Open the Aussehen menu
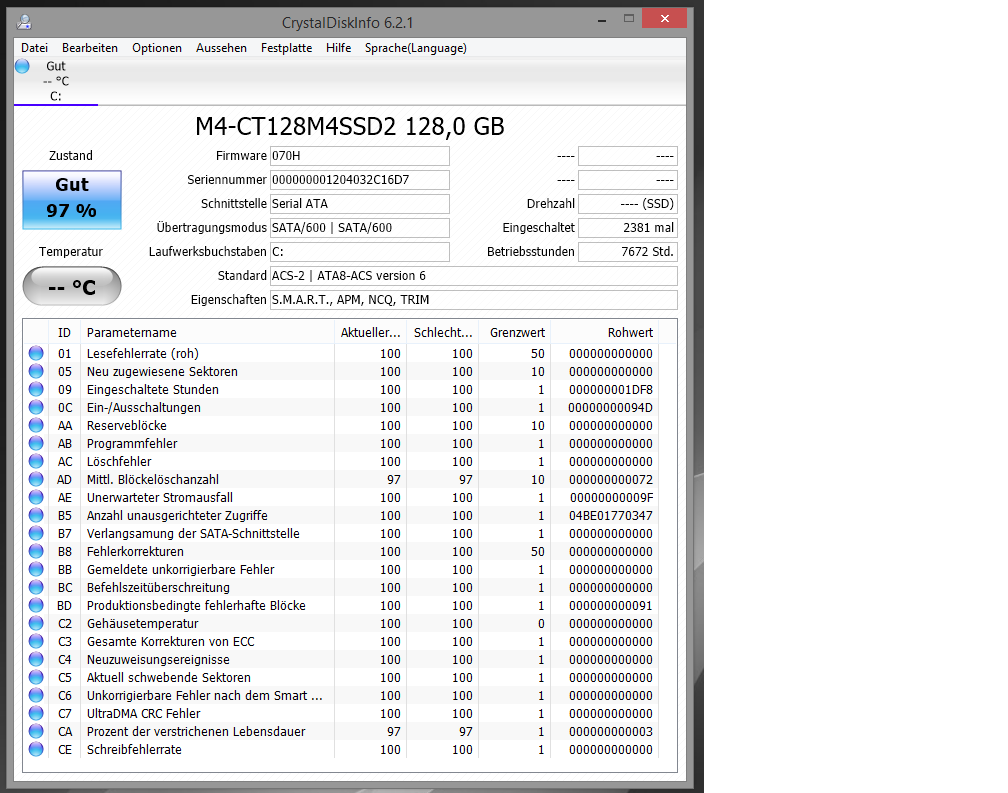Screen dimensions: 1008x793 pos(221,48)
